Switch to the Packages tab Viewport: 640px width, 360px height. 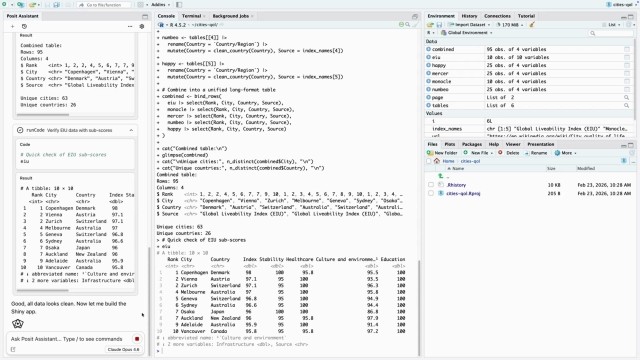click(x=472, y=144)
